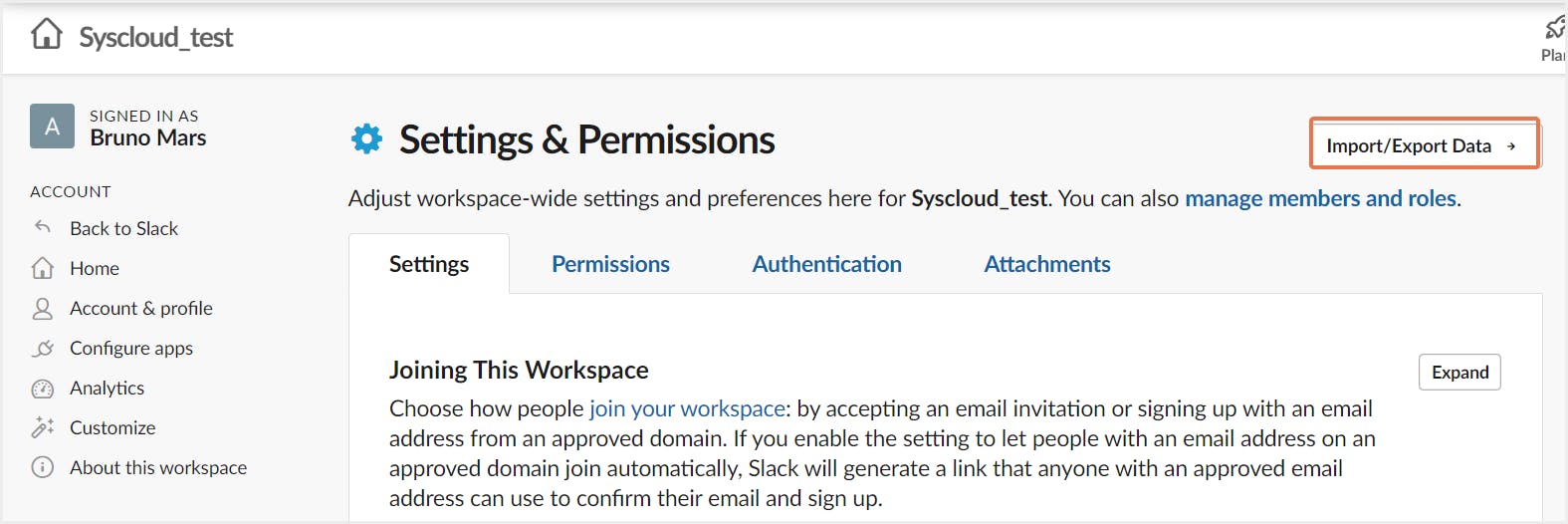Follow the manage members and roles link

coord(1320,198)
